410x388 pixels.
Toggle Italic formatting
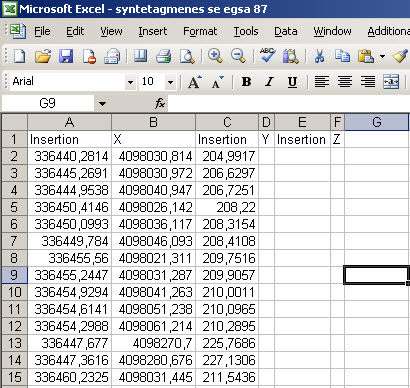point(269,82)
